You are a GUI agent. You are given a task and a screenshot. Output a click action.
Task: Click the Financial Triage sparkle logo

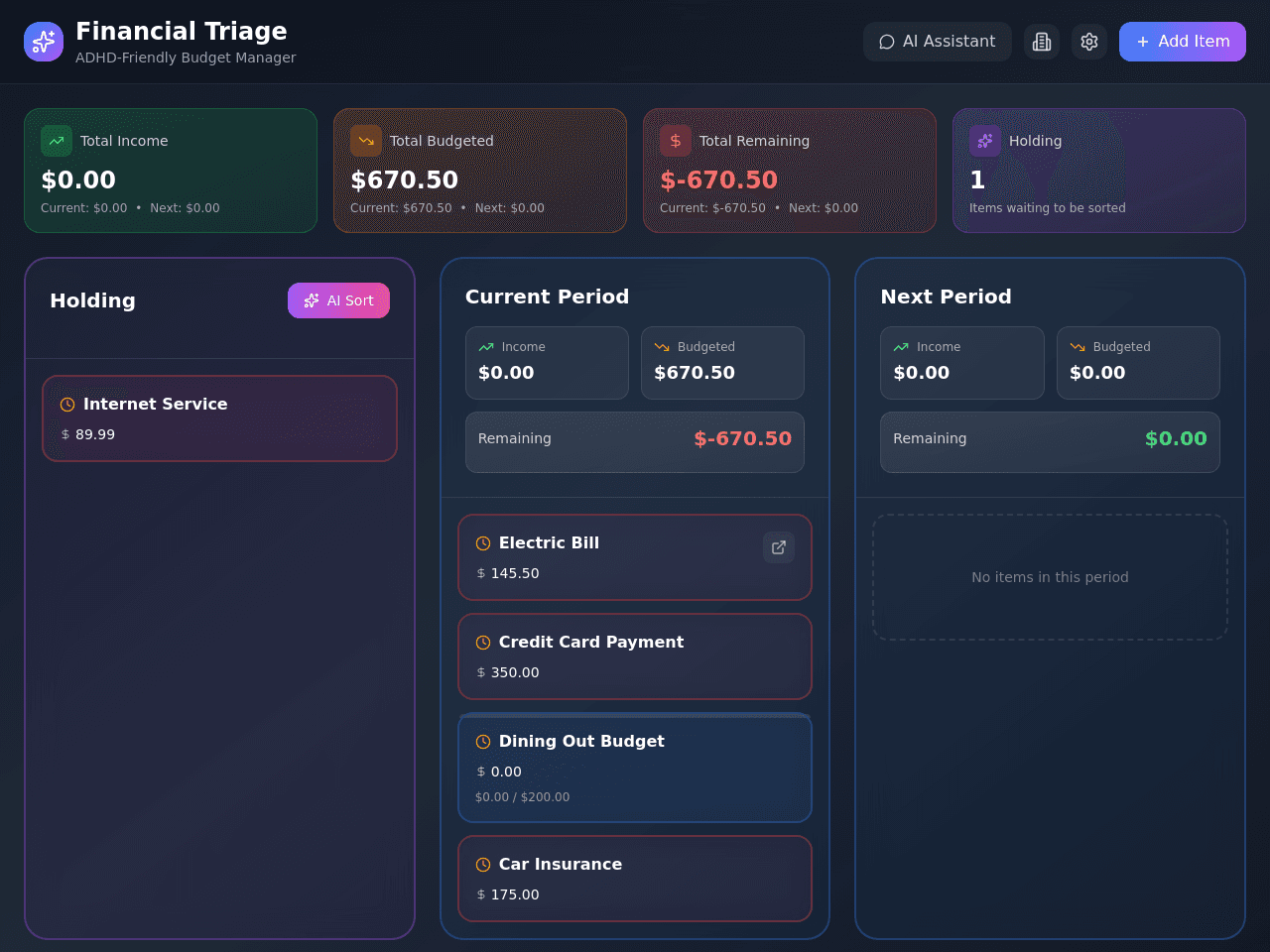pos(44,42)
